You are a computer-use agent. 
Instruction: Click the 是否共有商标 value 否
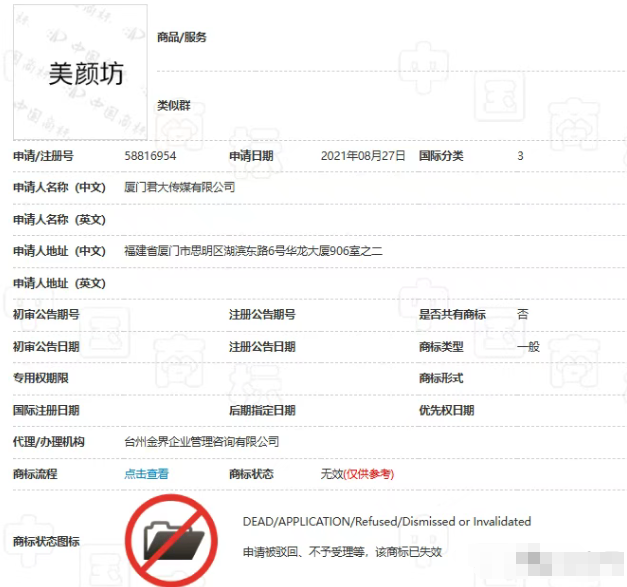522,314
